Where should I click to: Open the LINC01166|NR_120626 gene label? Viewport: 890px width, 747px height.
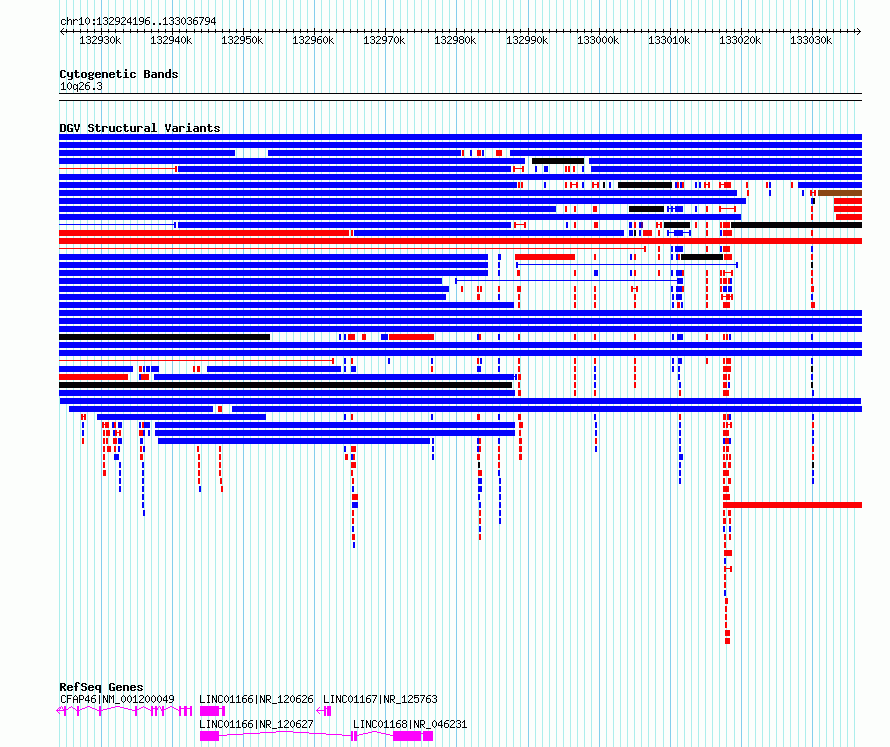[x=256, y=699]
